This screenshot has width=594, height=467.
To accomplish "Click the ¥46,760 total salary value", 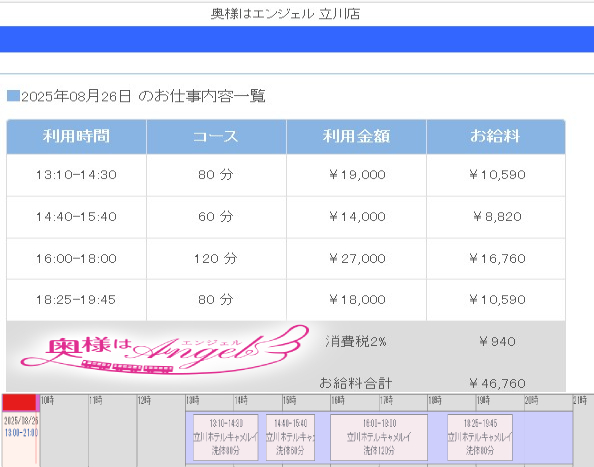I will 497,383.
